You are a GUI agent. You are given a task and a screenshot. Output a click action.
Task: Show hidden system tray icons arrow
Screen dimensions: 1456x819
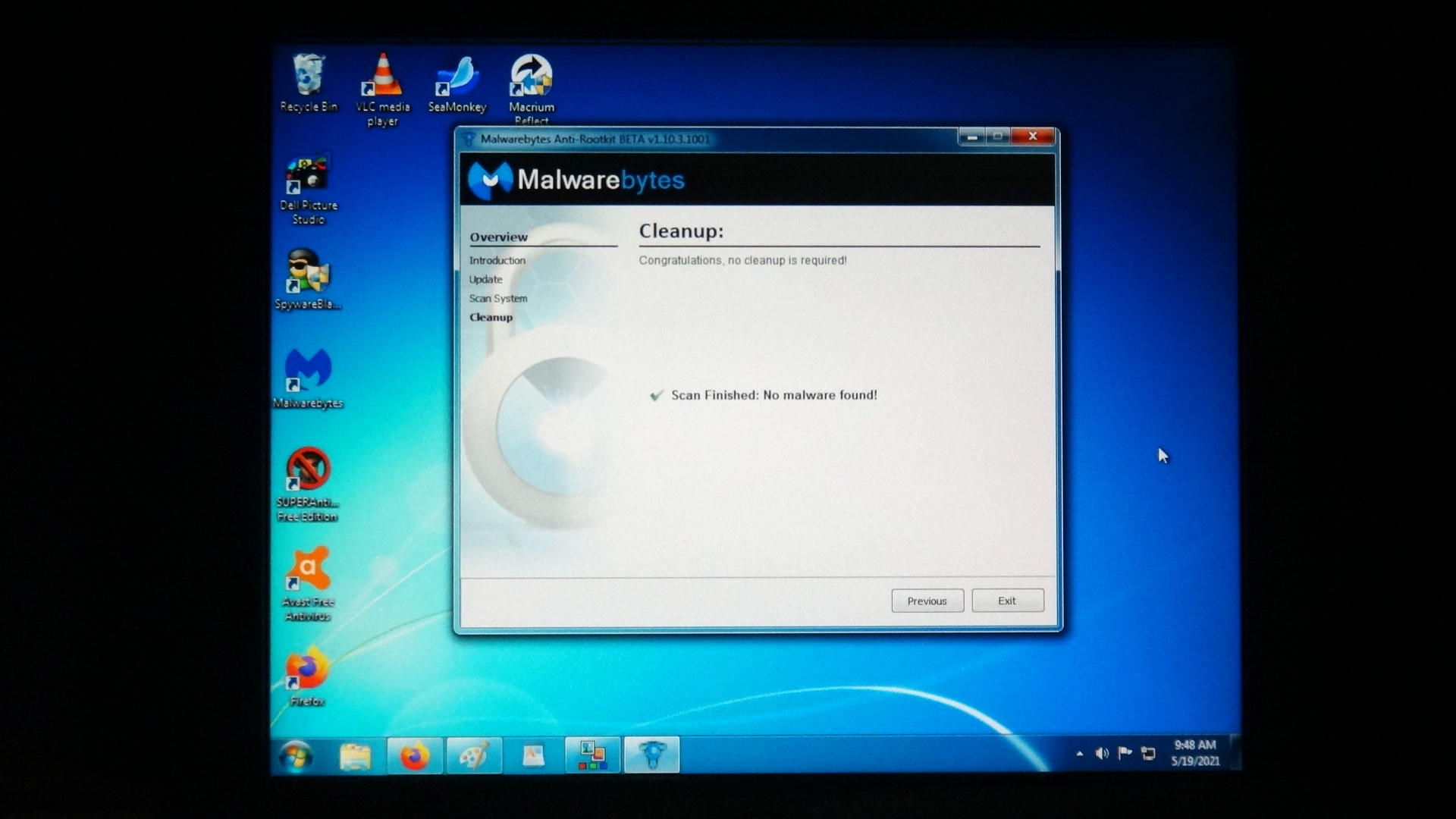(x=1079, y=754)
